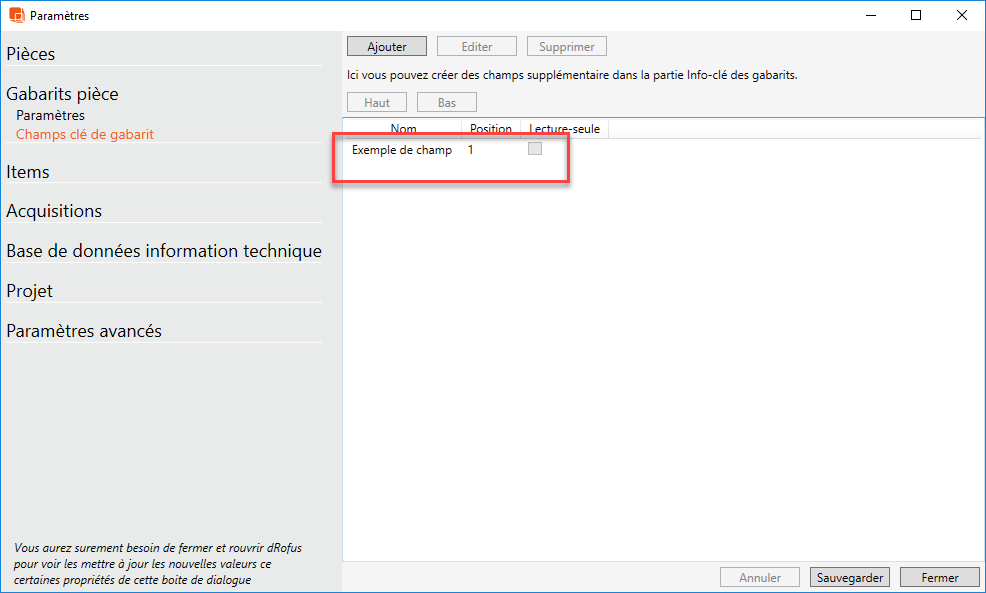Screen dimensions: 986x593
Task: Select Champs clé de gabarit sub-item
Action: [x=85, y=134]
